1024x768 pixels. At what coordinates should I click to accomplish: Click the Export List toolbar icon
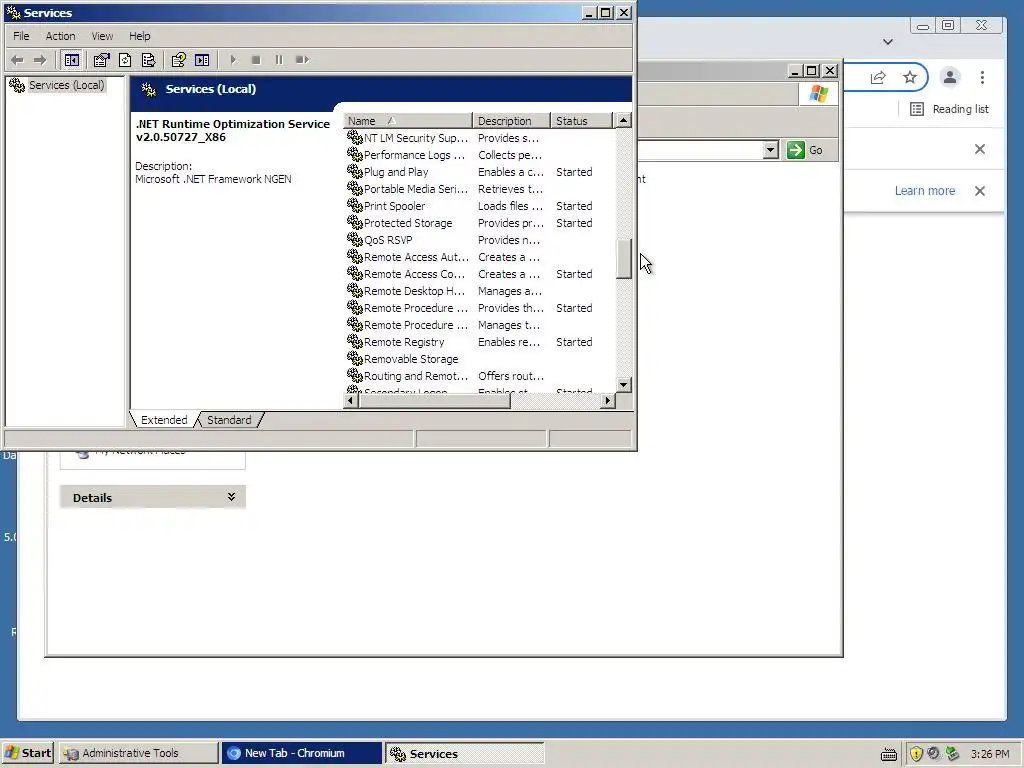click(x=148, y=60)
